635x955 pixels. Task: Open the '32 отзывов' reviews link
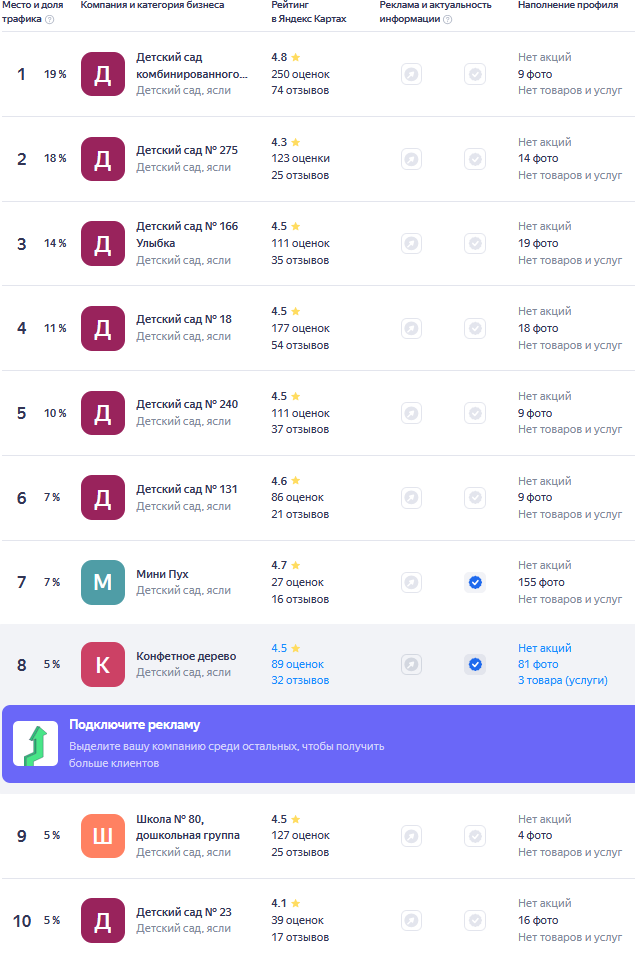point(300,680)
